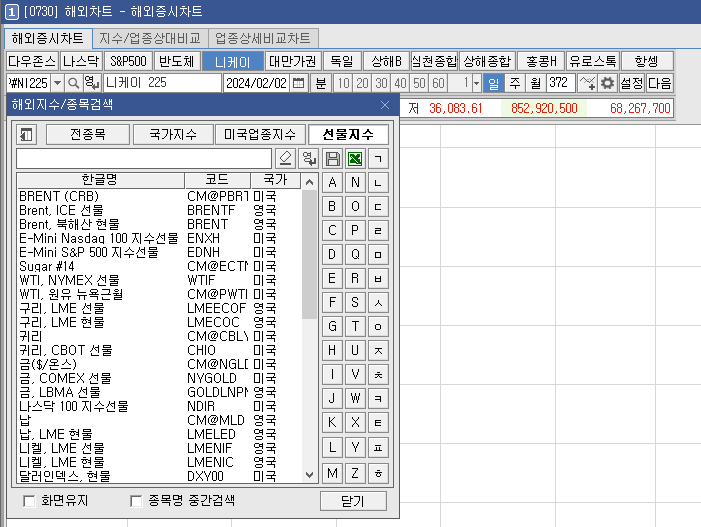Select the 10 minute interval button
The image size is (701, 527).
pyautogui.click(x=343, y=83)
